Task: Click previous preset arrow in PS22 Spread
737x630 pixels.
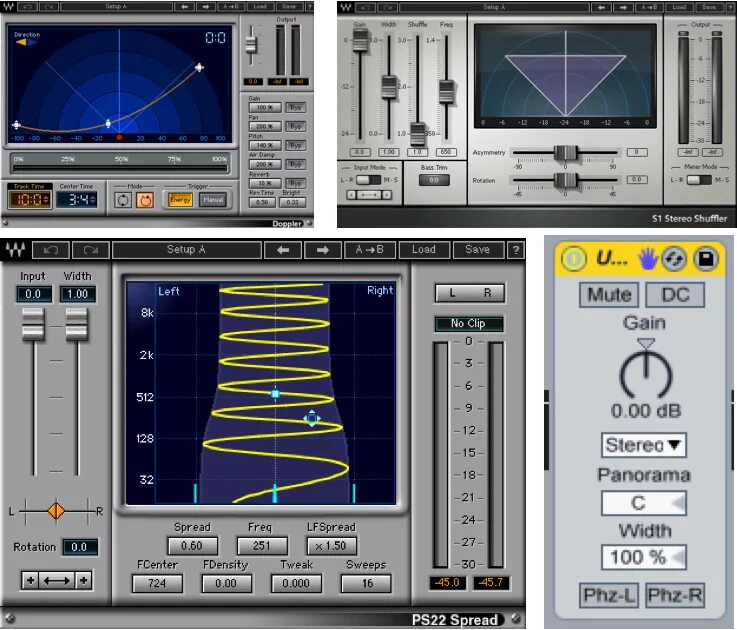Action: click(283, 250)
